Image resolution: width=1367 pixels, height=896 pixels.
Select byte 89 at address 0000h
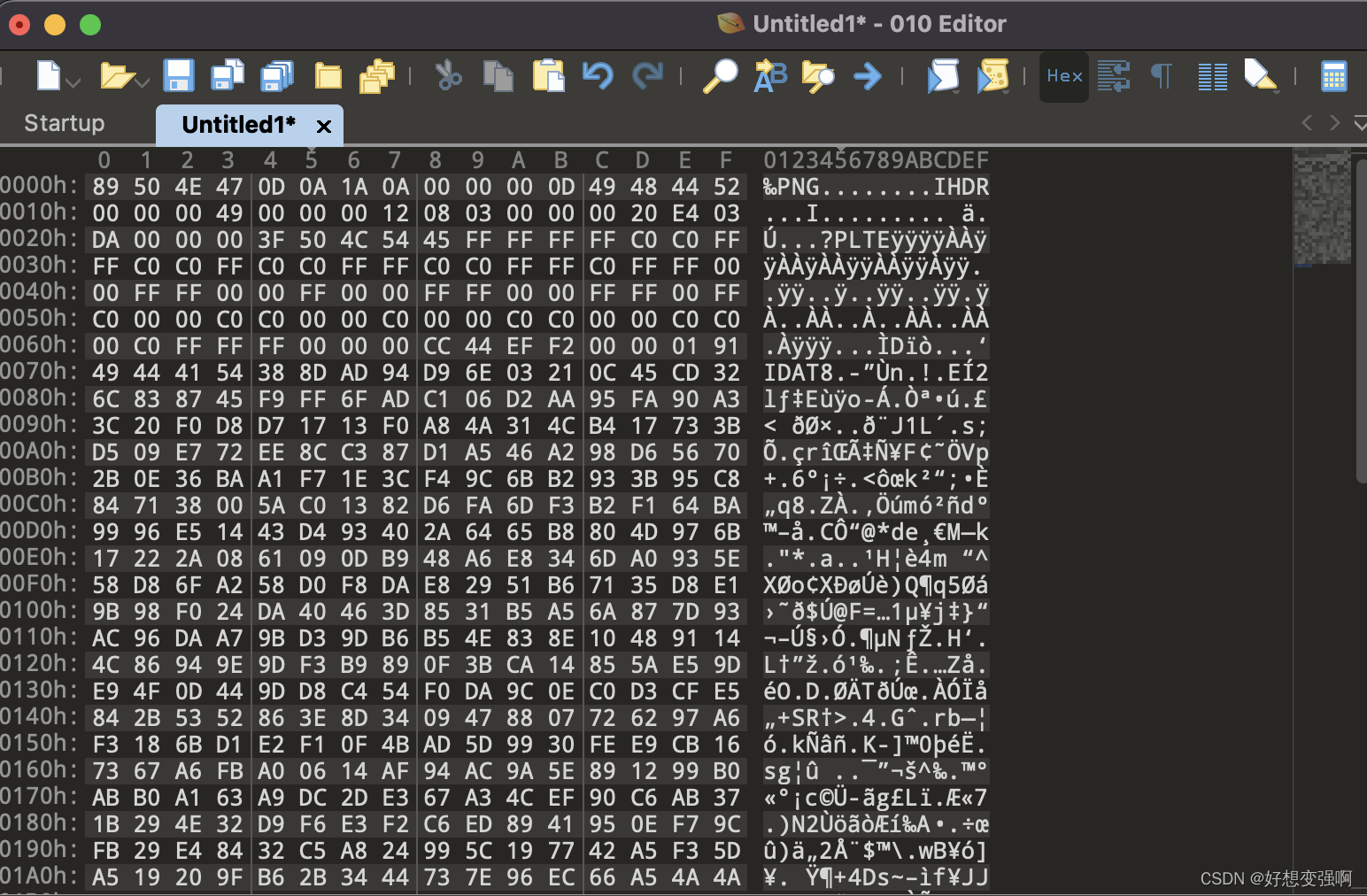point(105,187)
